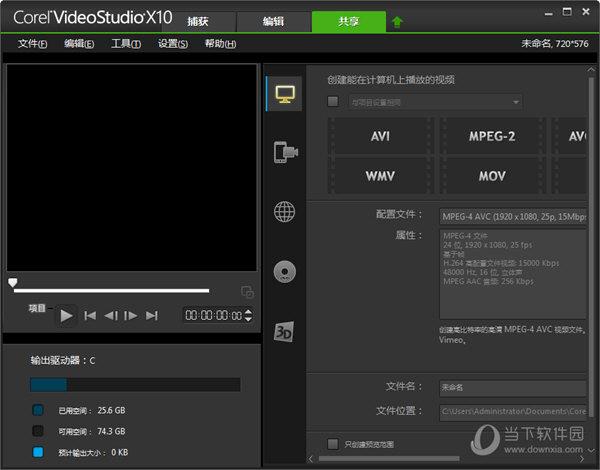Click the output drive usage bar

click(135, 385)
